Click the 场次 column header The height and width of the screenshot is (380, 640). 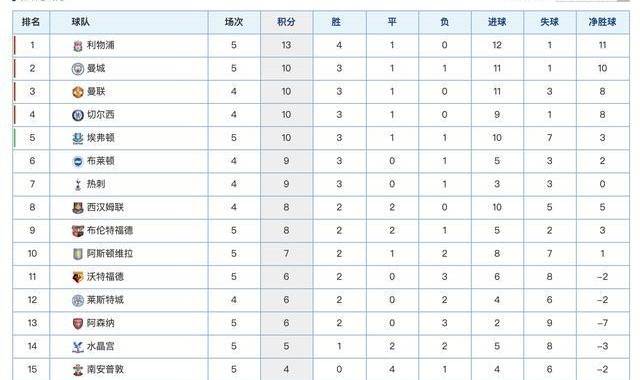click(x=234, y=22)
